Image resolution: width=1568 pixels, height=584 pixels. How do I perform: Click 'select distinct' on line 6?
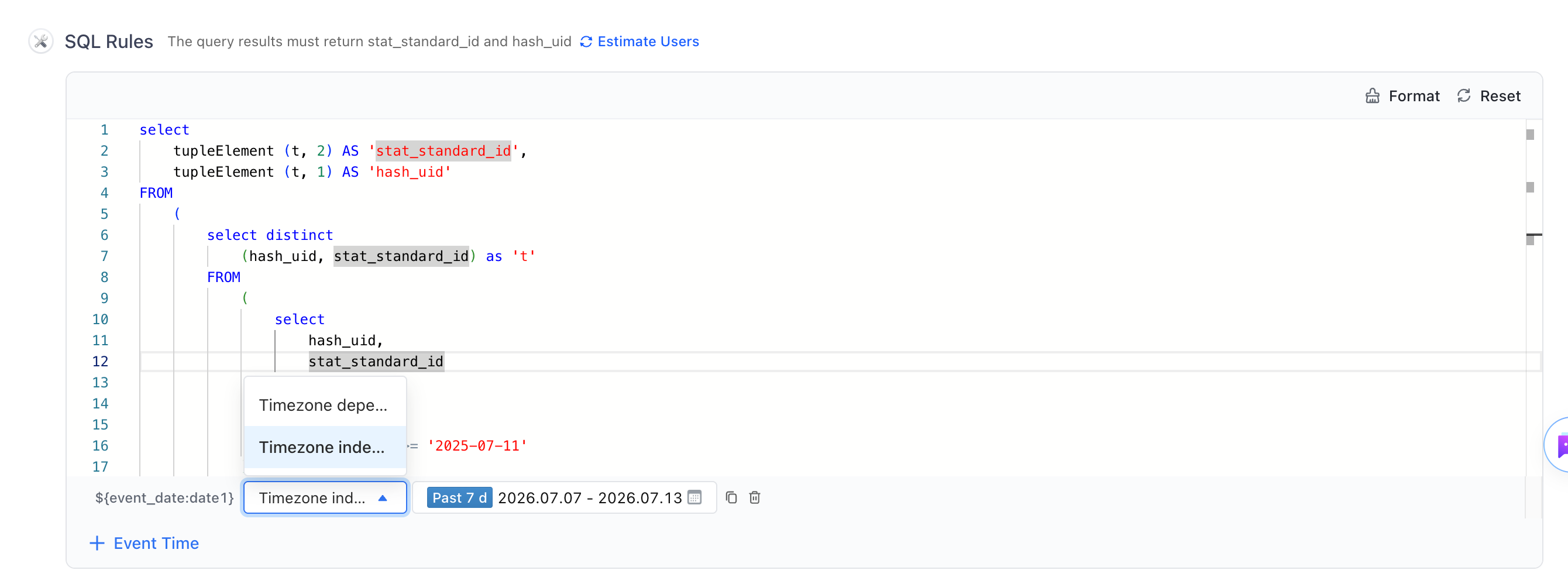[270, 235]
